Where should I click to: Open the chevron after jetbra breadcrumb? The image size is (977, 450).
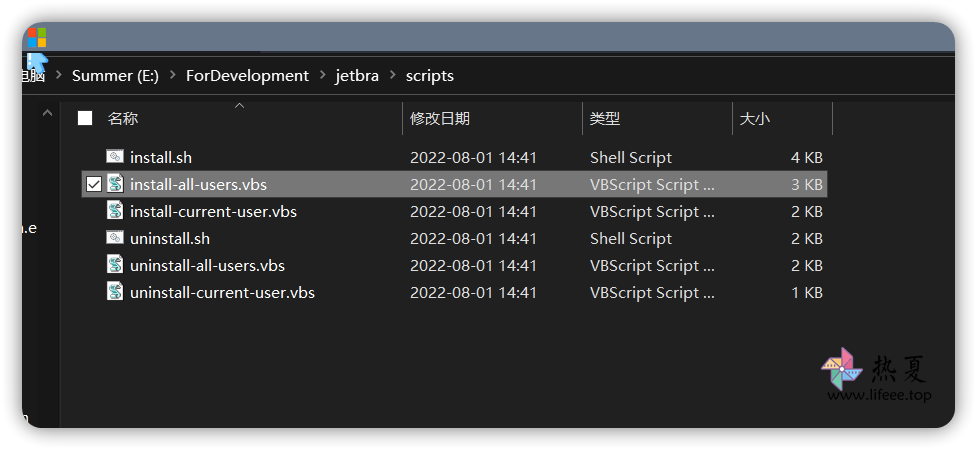tap(393, 75)
